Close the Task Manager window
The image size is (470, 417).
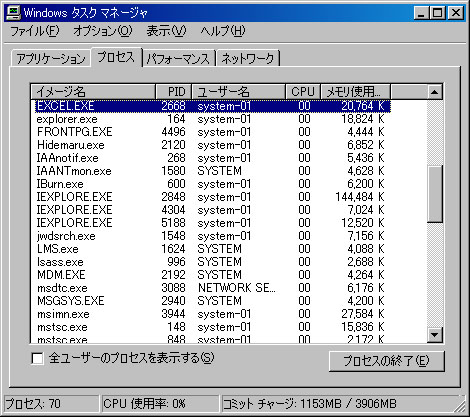(456, 13)
